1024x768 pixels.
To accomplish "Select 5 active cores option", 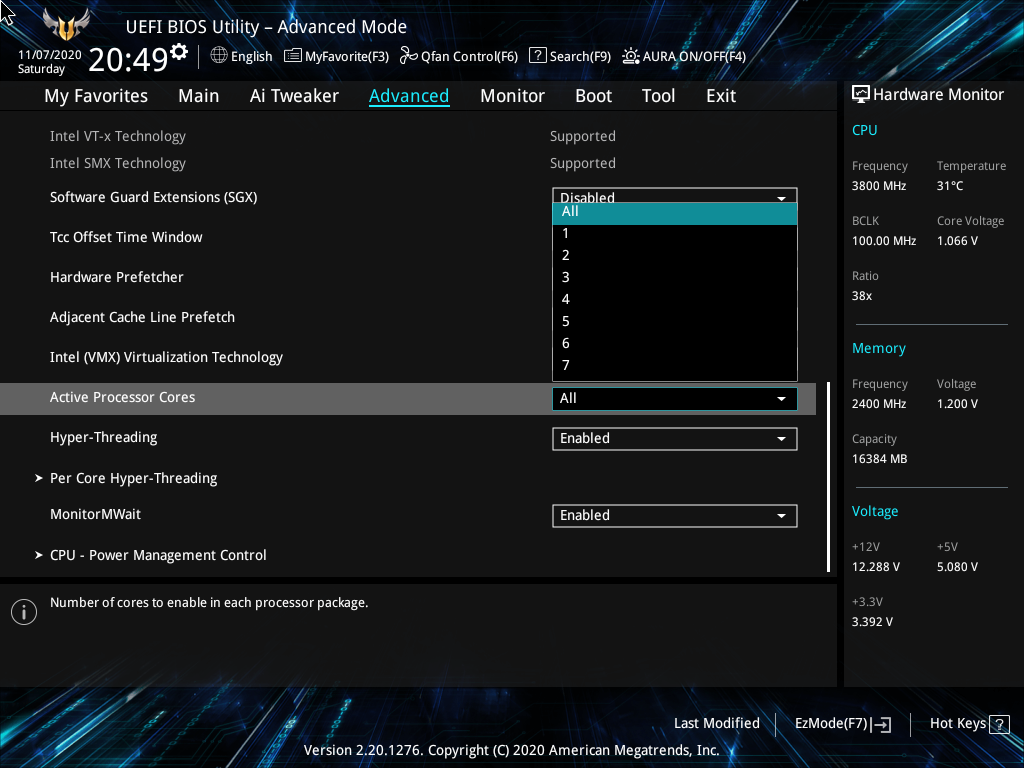I will pyautogui.click(x=675, y=322).
